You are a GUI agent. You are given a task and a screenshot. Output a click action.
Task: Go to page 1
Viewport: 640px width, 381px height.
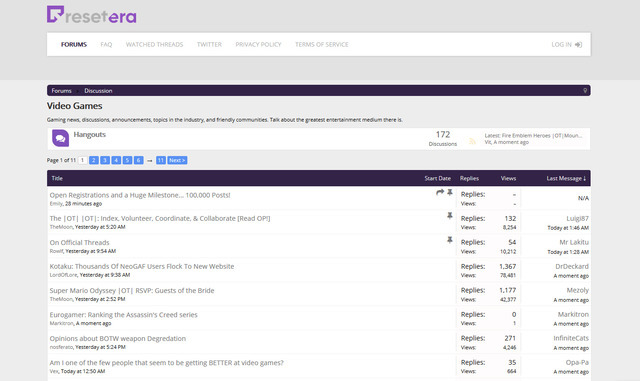82,160
